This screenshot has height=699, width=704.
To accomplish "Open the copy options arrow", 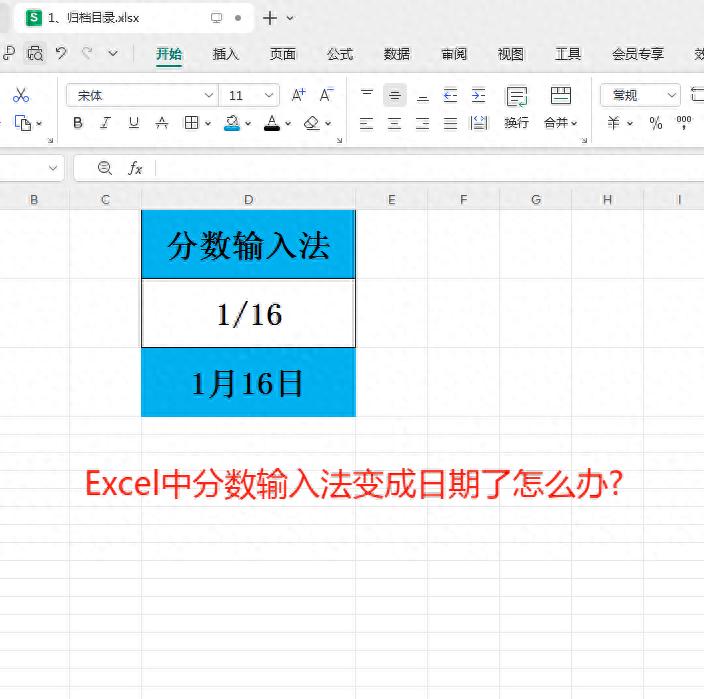I will 39,123.
